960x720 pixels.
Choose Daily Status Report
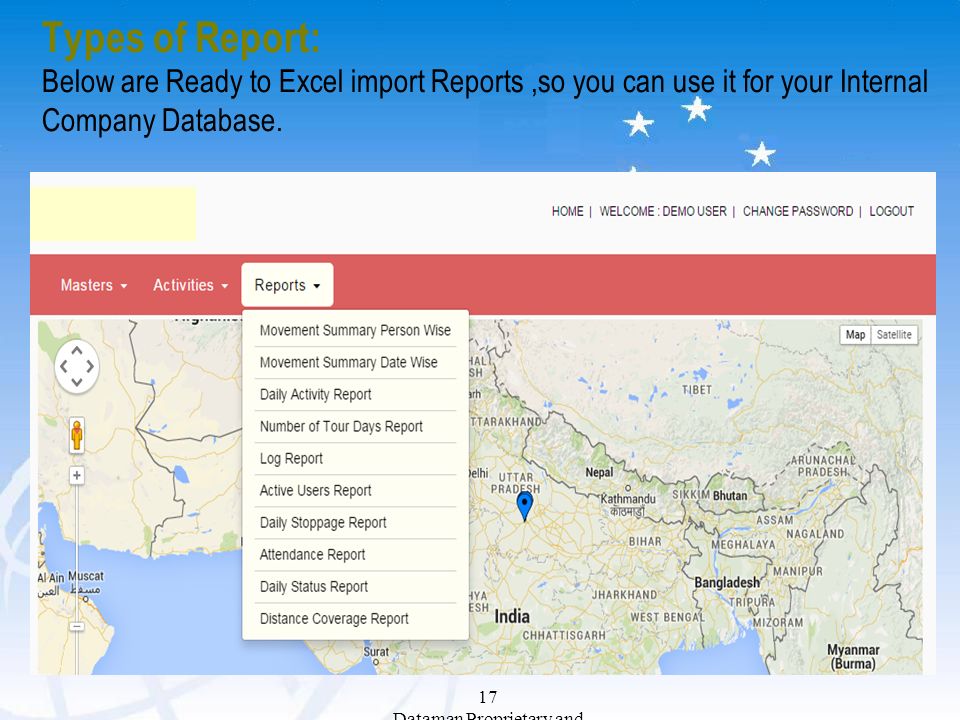click(355, 587)
